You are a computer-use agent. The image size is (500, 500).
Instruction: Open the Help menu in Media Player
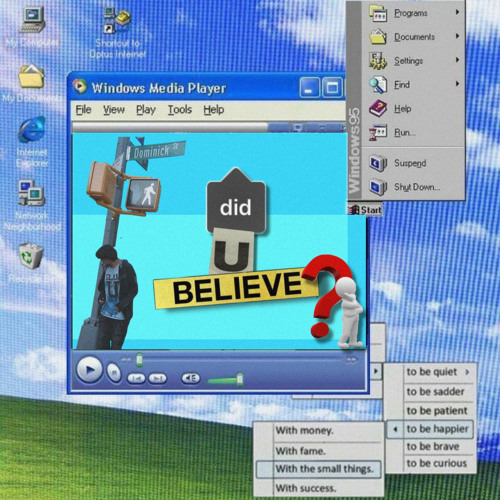pyautogui.click(x=214, y=110)
